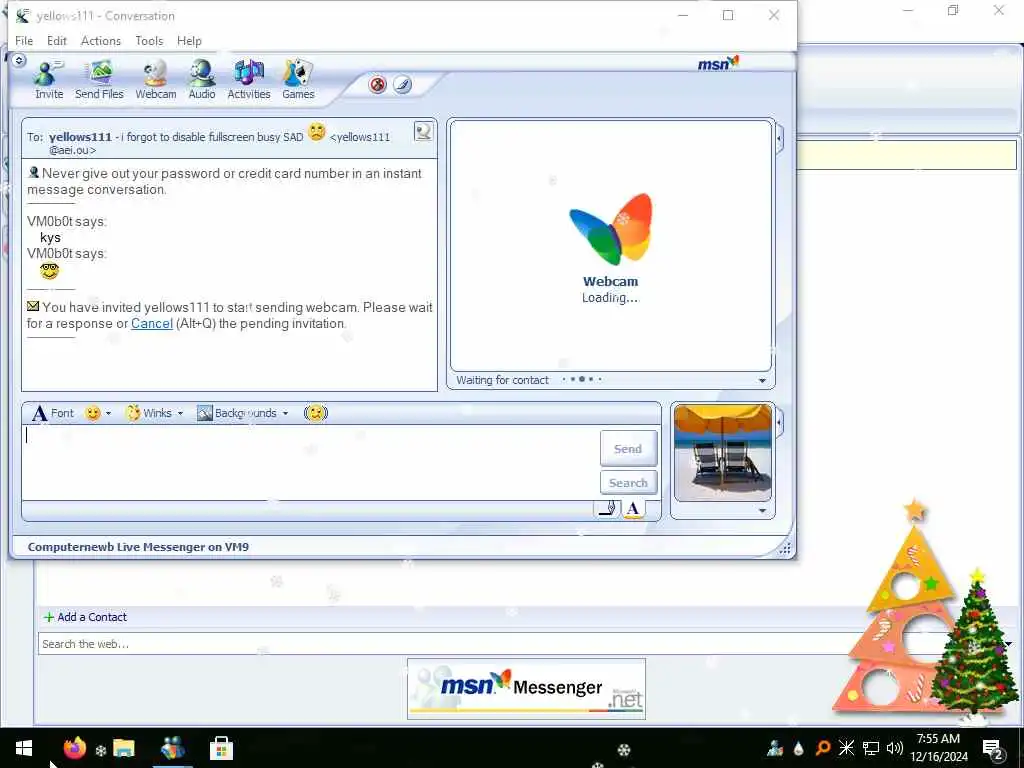Screen dimensions: 1024x768
Task: Click the snowflake tray icon at right
Action: 846,748
